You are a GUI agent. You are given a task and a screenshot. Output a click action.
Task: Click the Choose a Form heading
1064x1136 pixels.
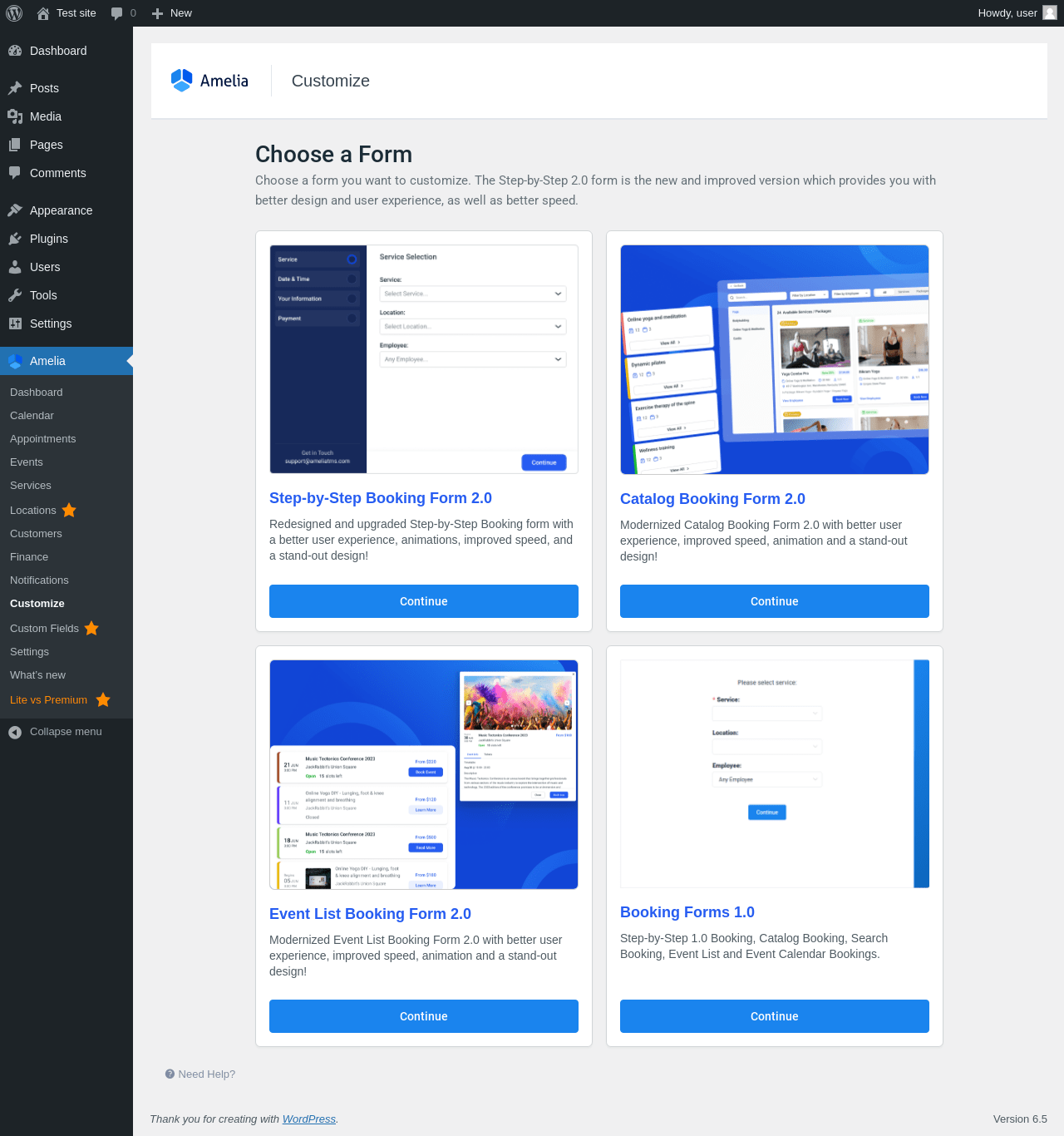[x=333, y=155]
